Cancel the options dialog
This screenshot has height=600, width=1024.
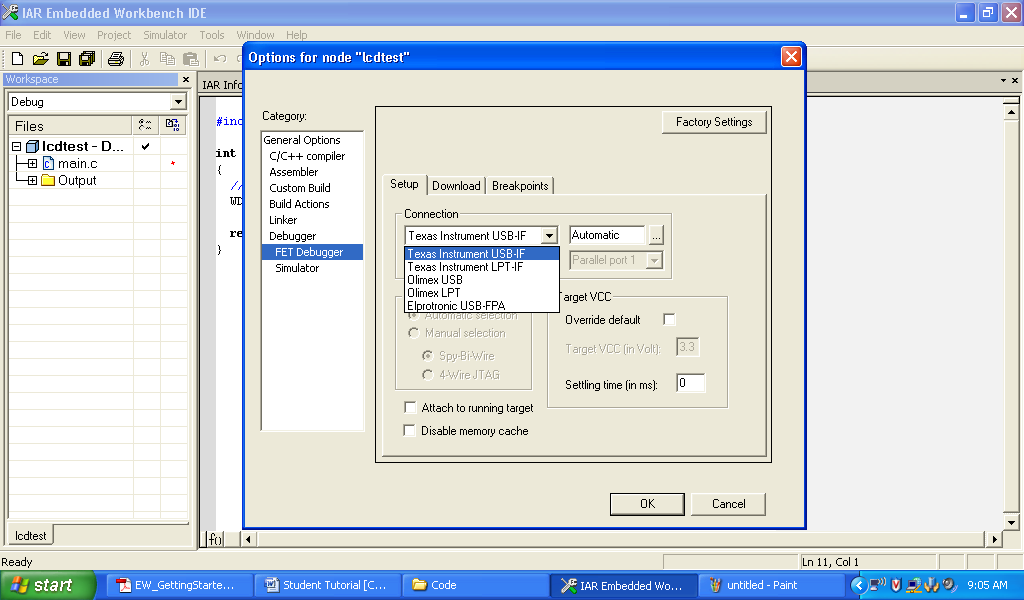728,504
